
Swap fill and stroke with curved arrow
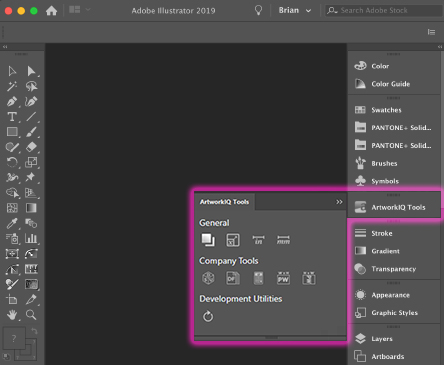click(x=34, y=331)
